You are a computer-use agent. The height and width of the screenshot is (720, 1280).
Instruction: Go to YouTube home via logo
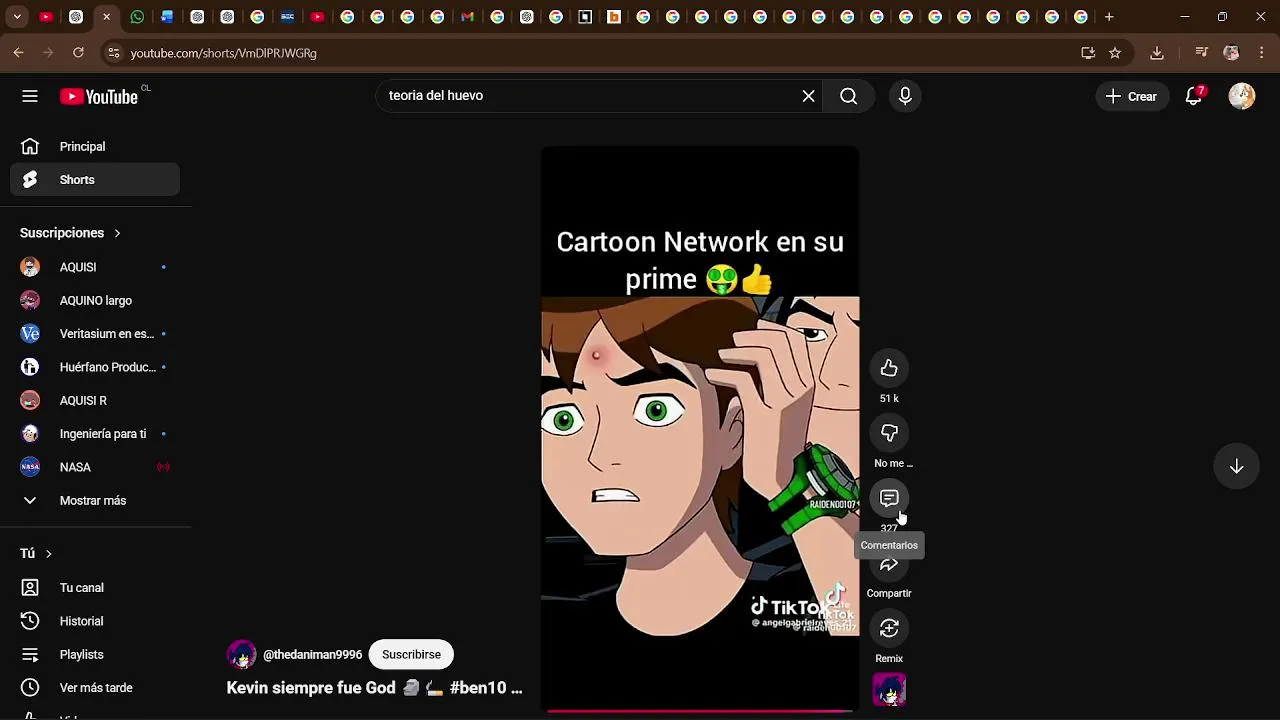click(x=98, y=96)
